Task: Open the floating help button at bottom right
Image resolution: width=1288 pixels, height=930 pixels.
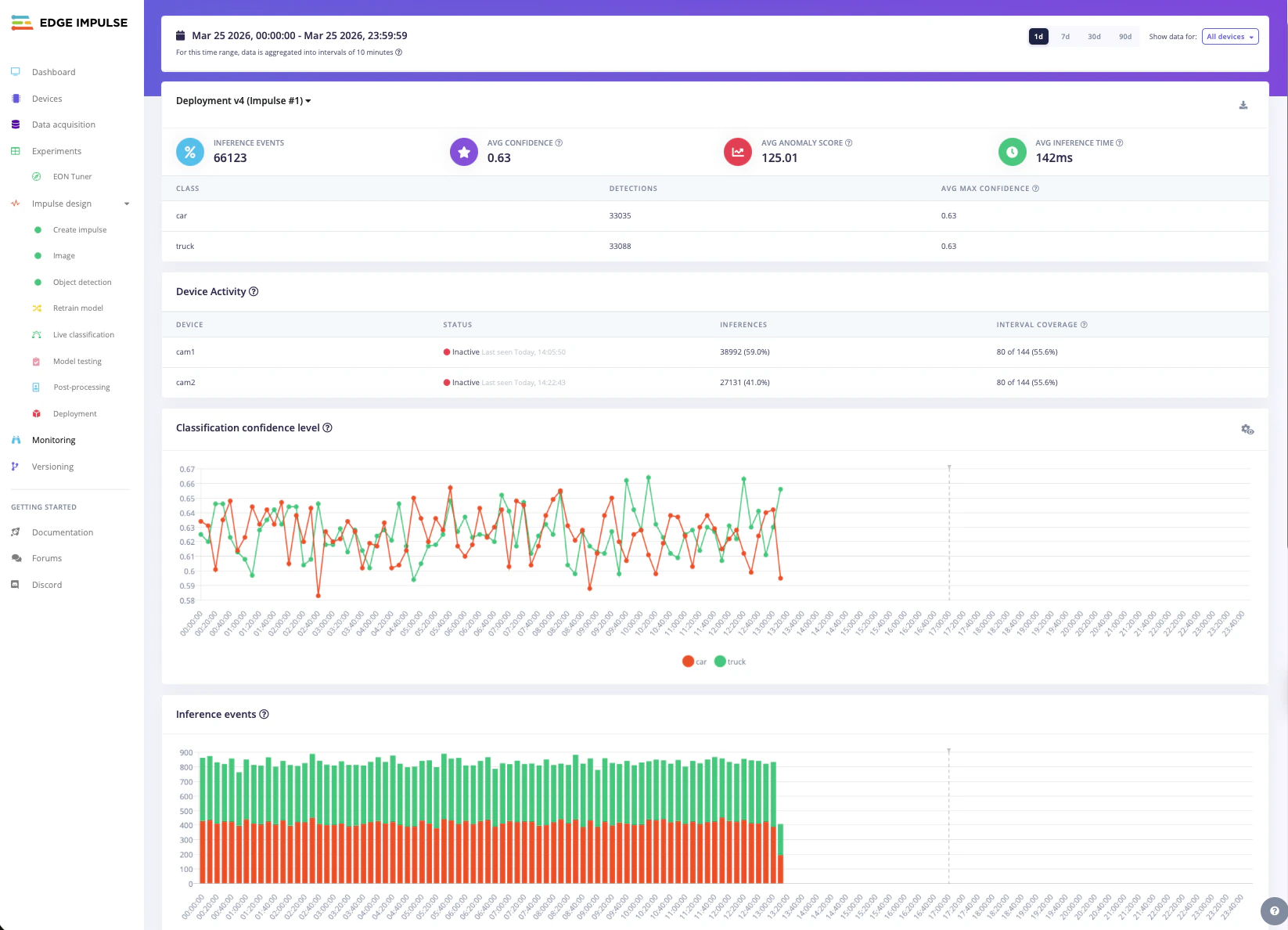Action: 1274,910
